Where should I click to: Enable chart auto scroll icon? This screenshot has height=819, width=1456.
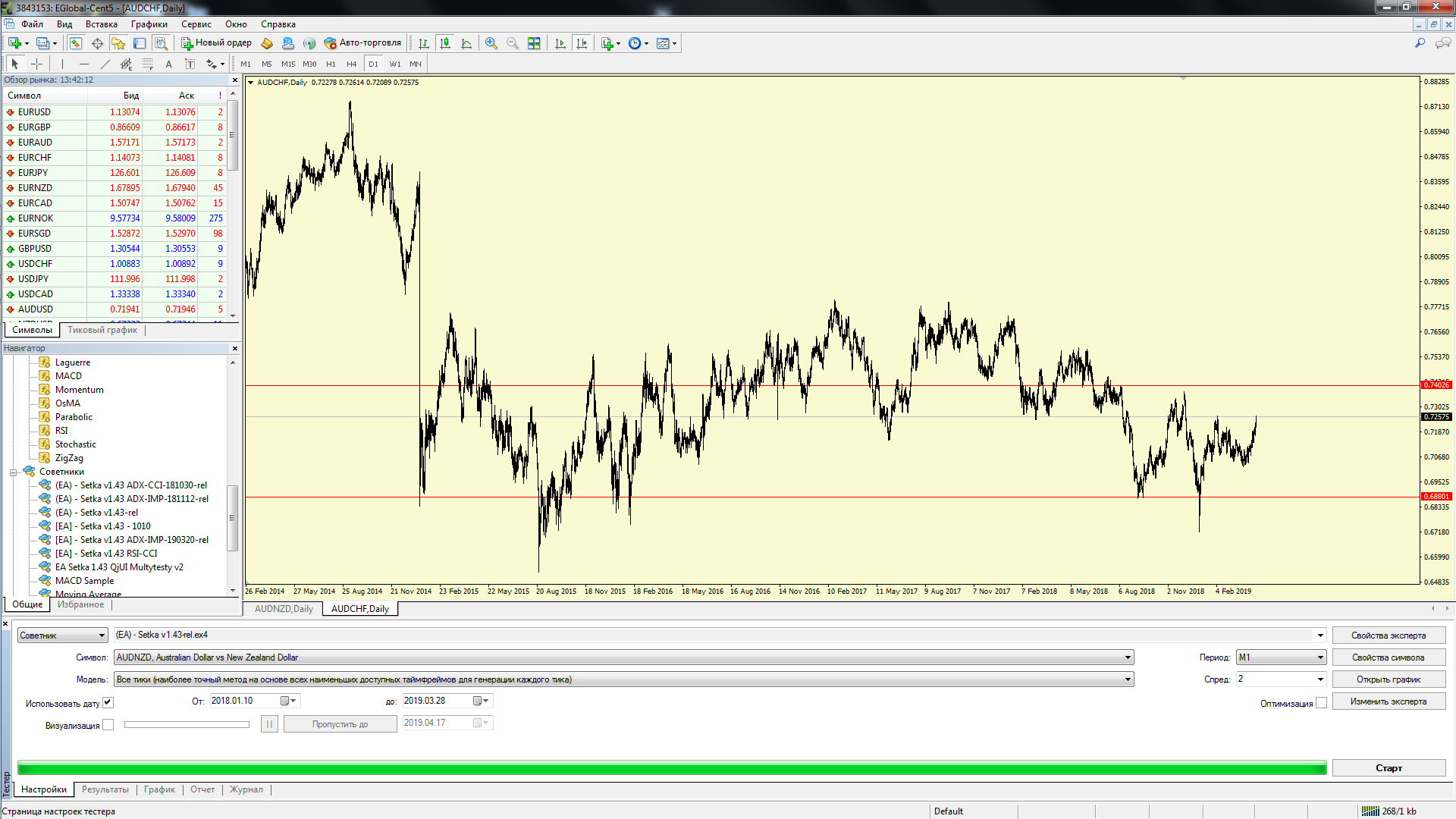pyautogui.click(x=560, y=43)
